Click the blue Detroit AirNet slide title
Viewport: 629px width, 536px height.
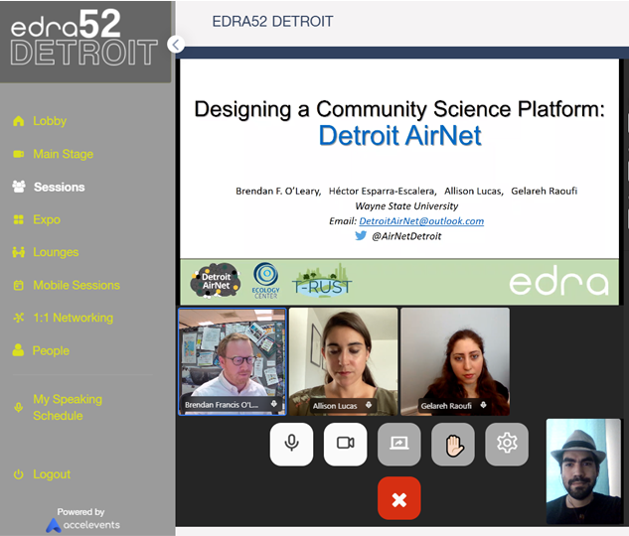click(400, 135)
